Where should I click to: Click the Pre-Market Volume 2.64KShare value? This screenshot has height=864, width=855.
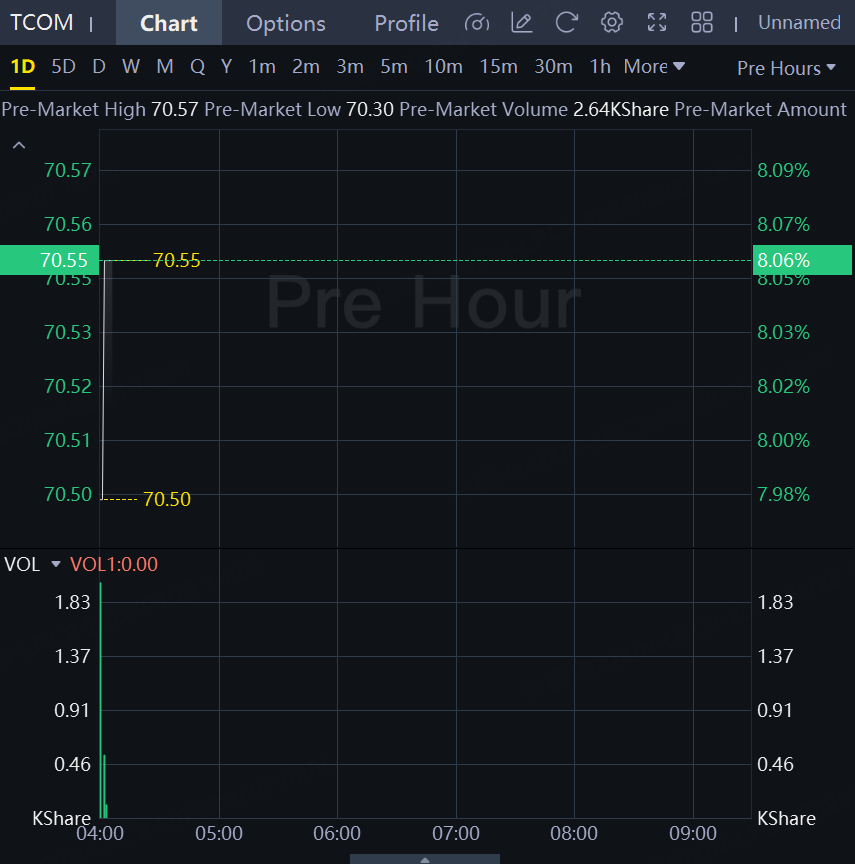pos(621,110)
